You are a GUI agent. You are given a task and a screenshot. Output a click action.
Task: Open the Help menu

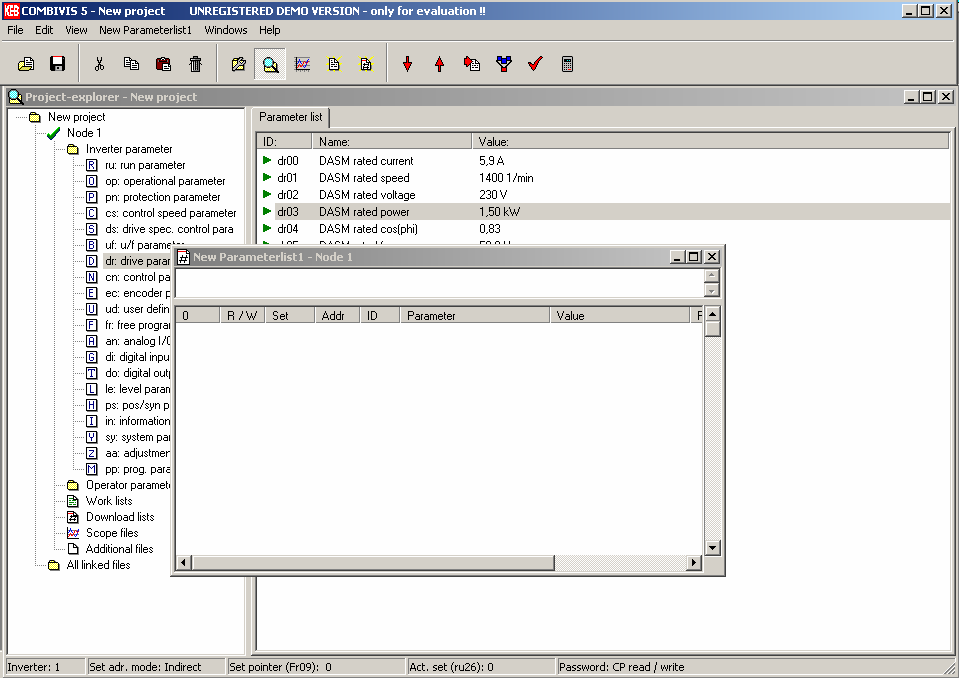point(269,30)
